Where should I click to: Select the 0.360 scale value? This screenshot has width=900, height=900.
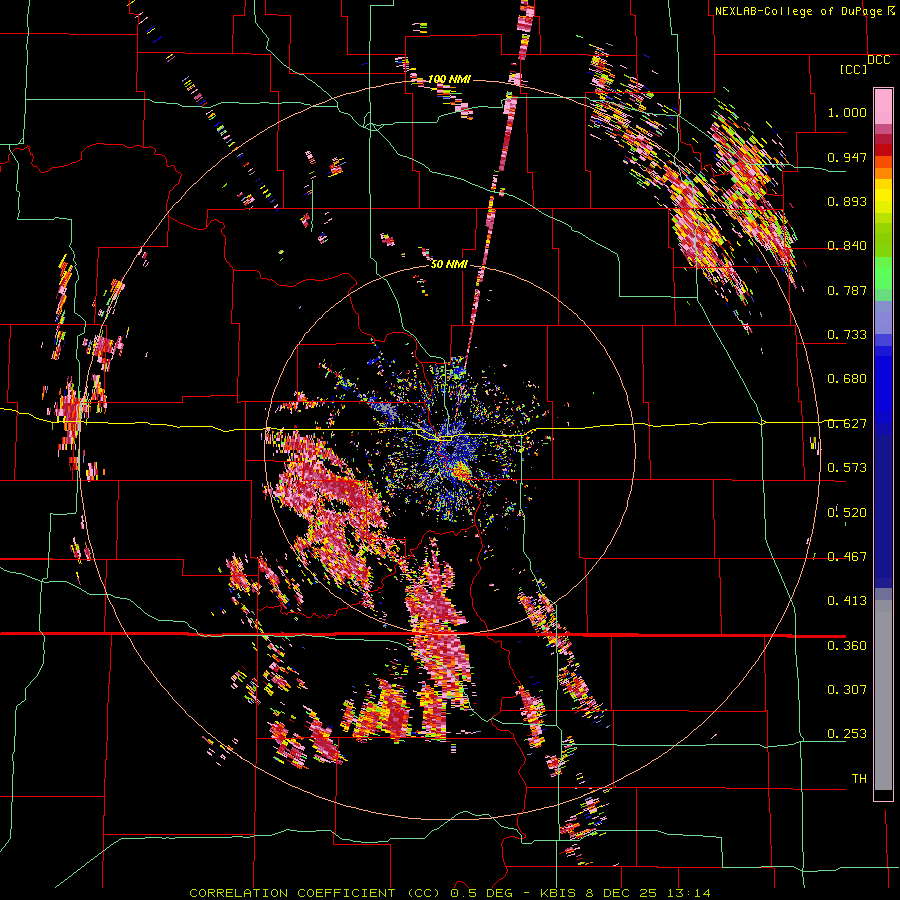[x=847, y=645]
